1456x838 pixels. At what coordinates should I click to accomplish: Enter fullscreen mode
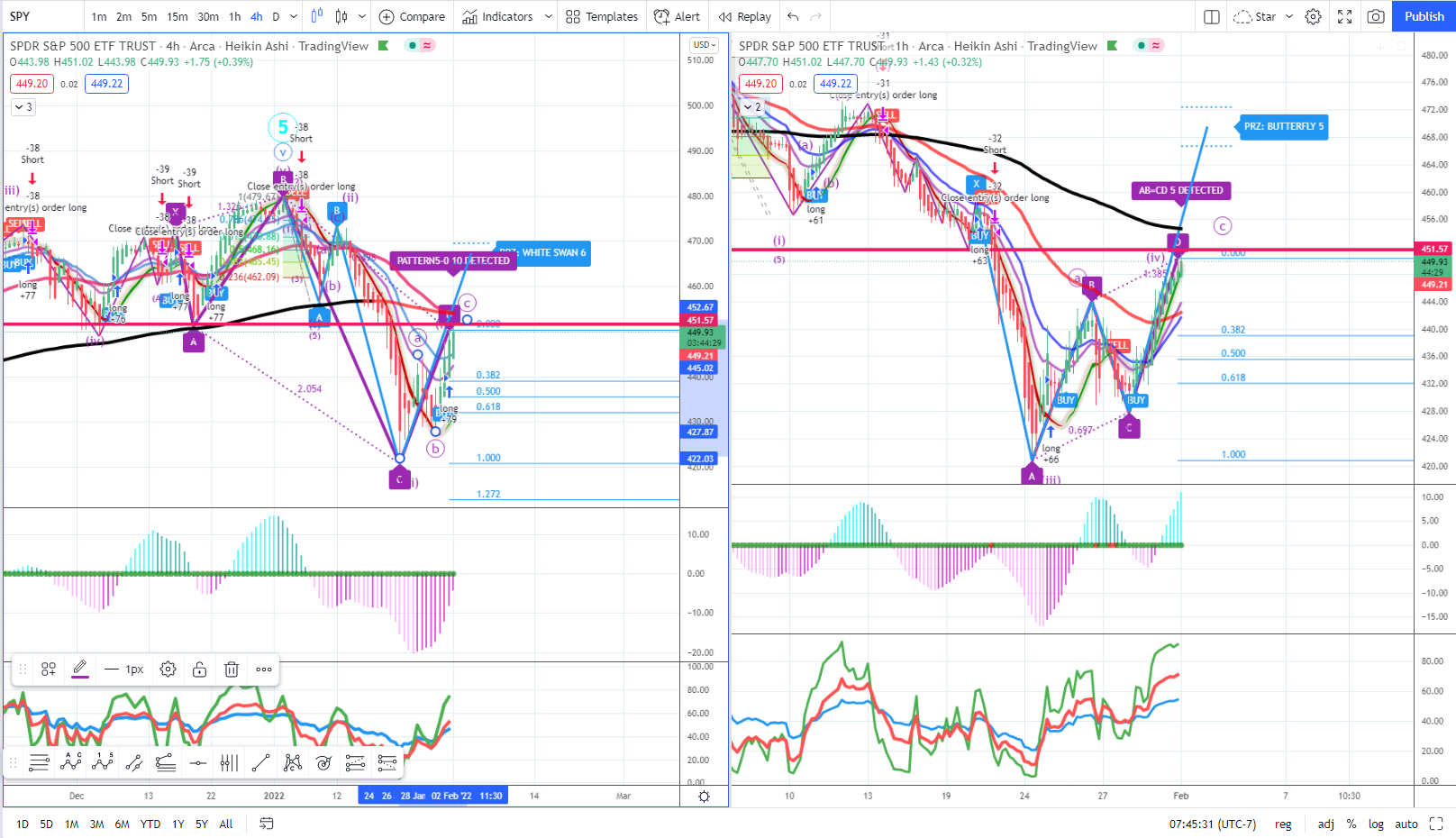[x=1344, y=16]
